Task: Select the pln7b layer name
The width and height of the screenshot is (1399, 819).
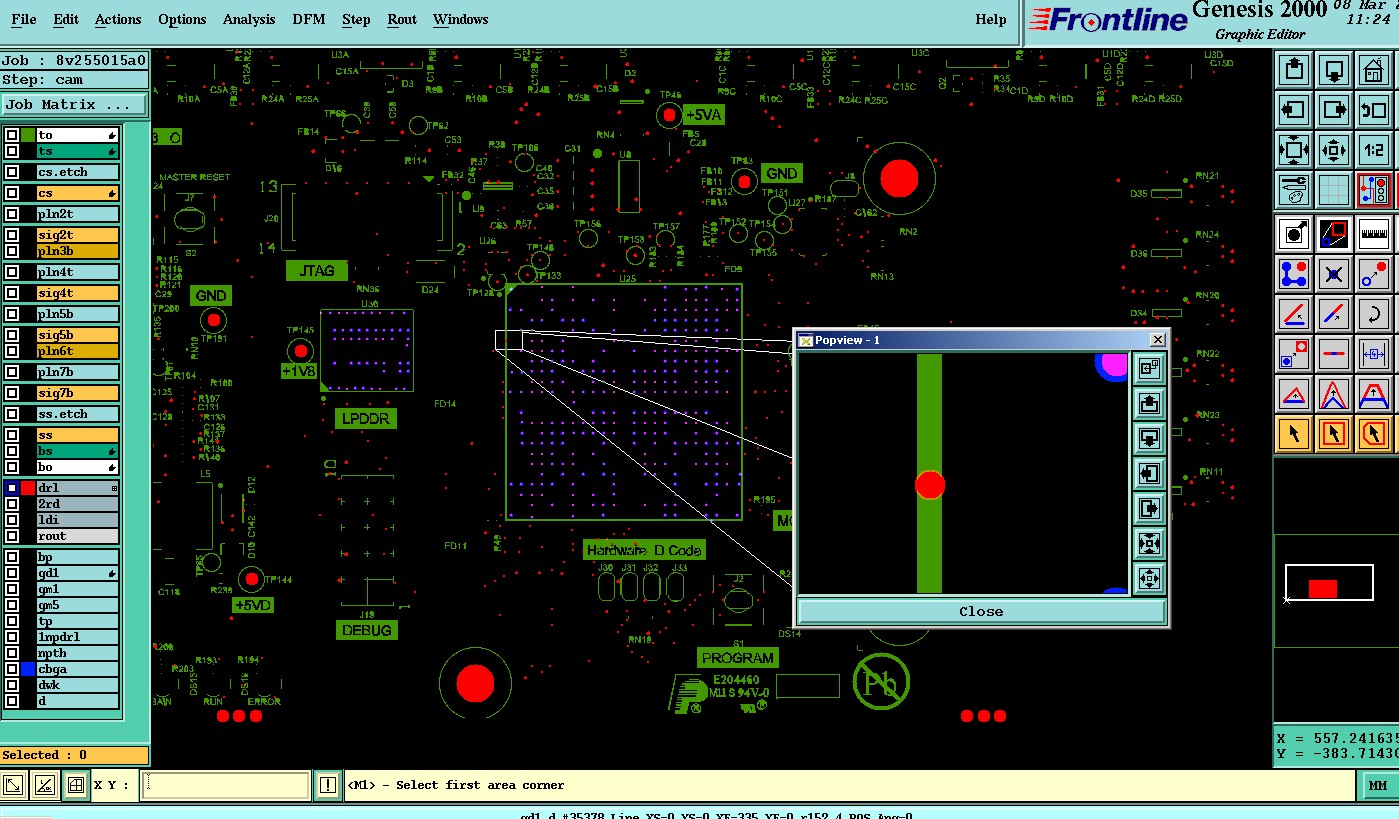Action: point(77,372)
